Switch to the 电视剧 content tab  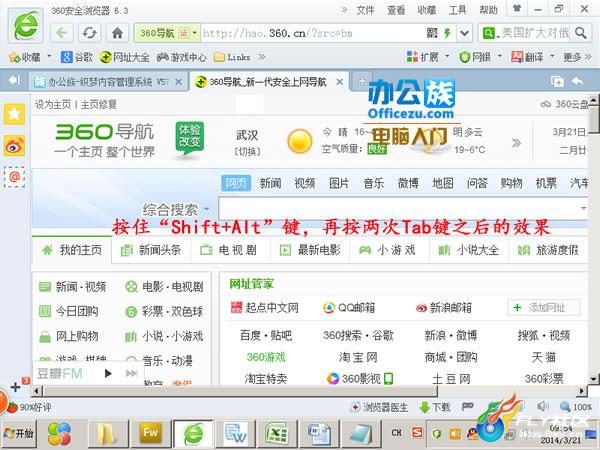(231, 250)
